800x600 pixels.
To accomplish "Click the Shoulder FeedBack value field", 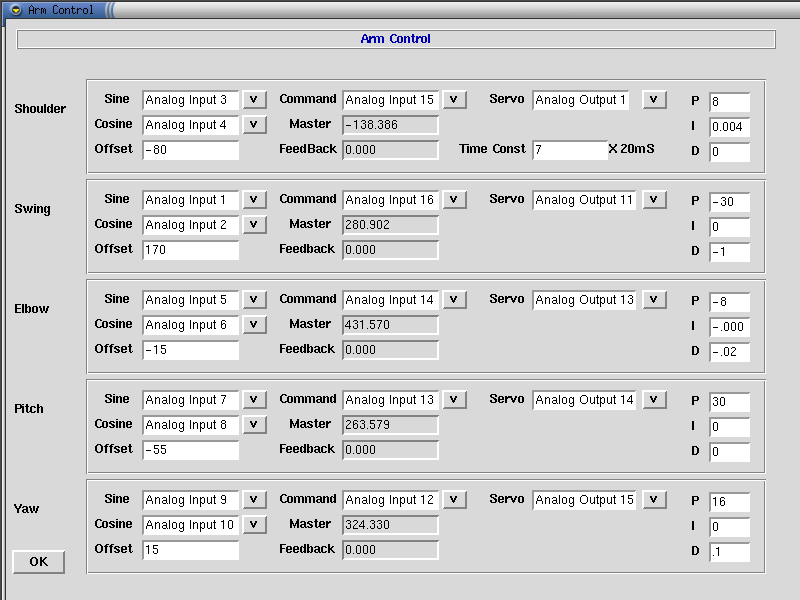I will pyautogui.click(x=390, y=150).
